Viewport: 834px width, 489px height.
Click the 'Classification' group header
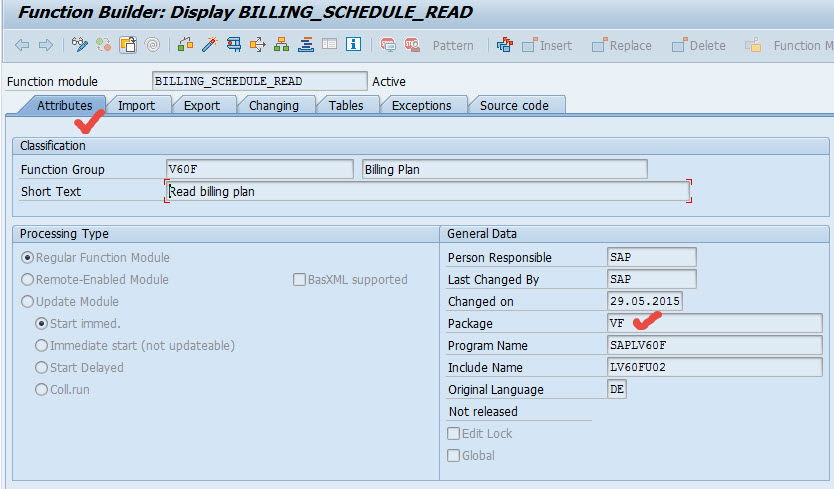(x=53, y=146)
